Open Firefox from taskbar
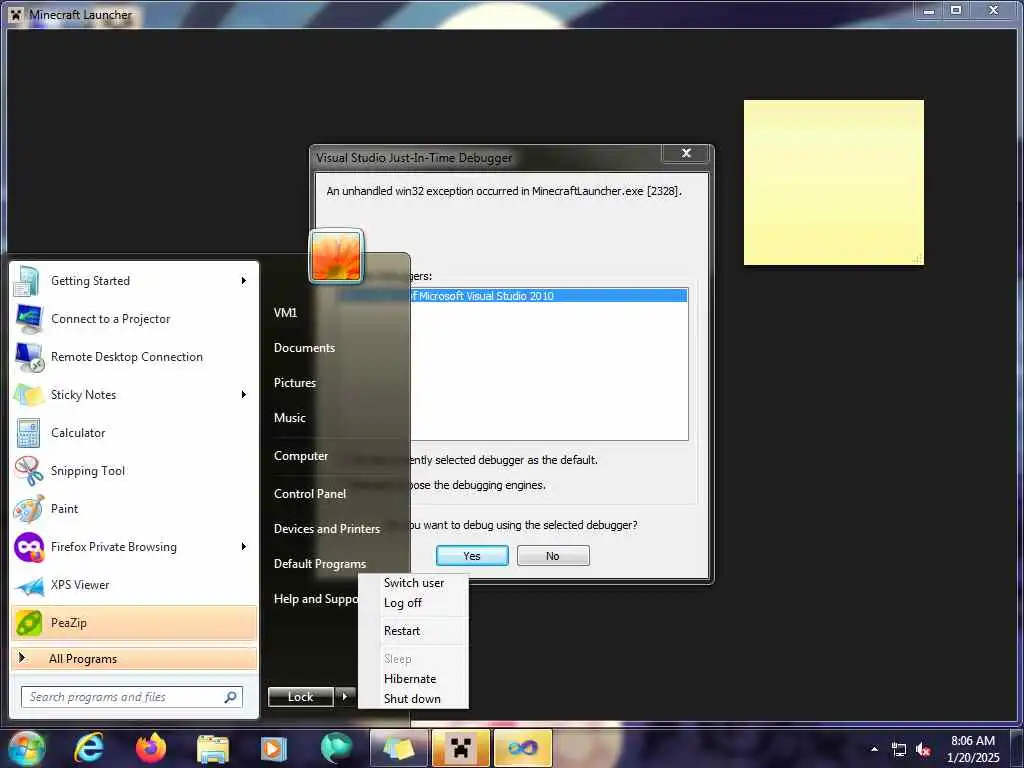 point(151,748)
